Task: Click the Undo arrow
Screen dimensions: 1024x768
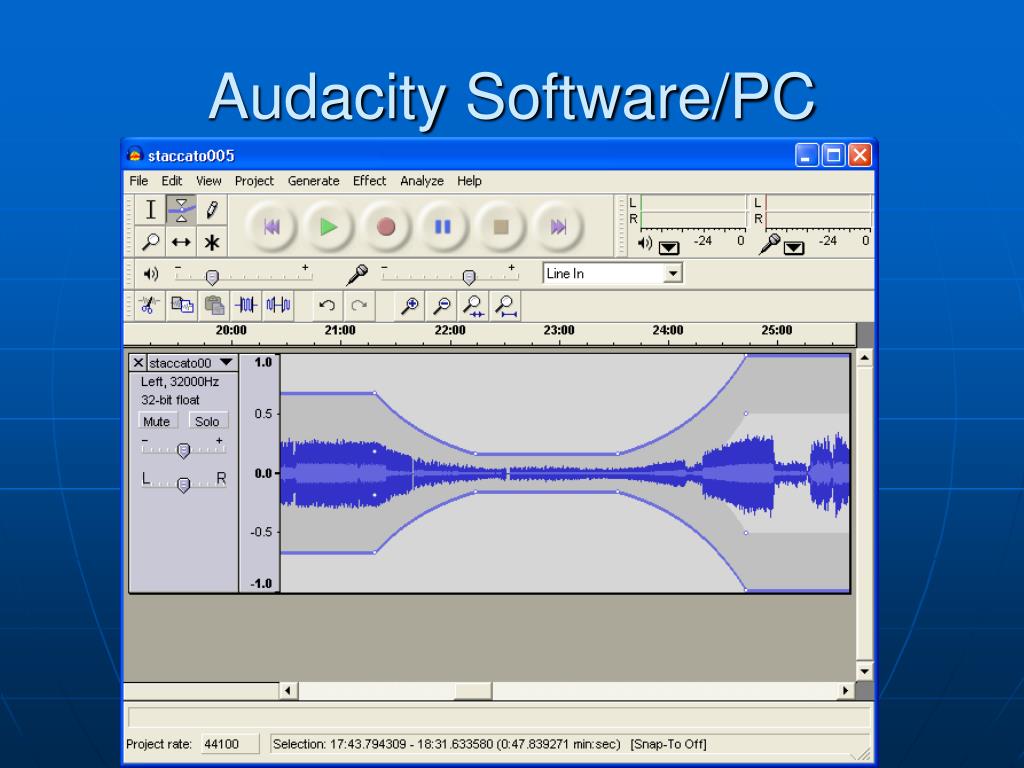Action: (327, 305)
